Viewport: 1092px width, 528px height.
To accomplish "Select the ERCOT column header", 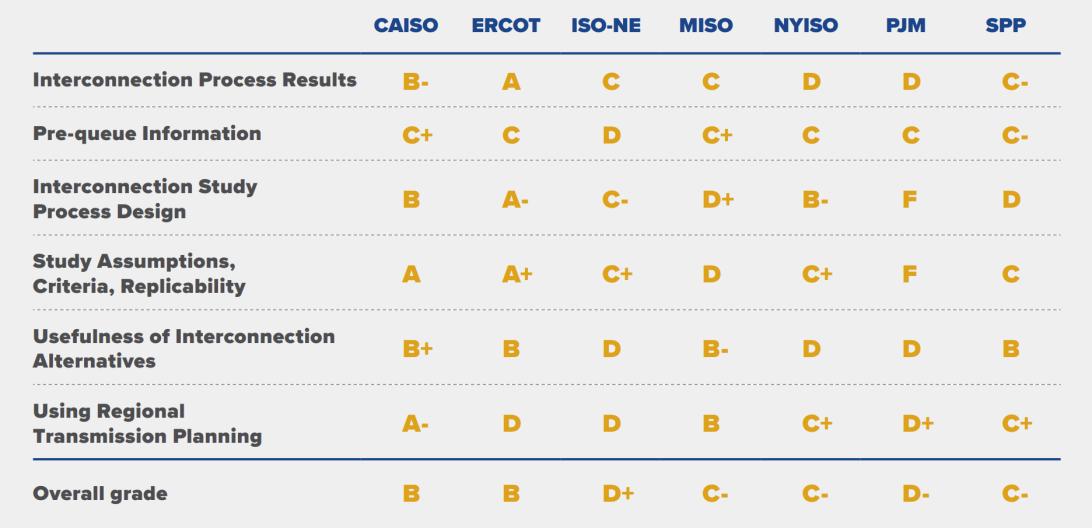I will pos(505,27).
